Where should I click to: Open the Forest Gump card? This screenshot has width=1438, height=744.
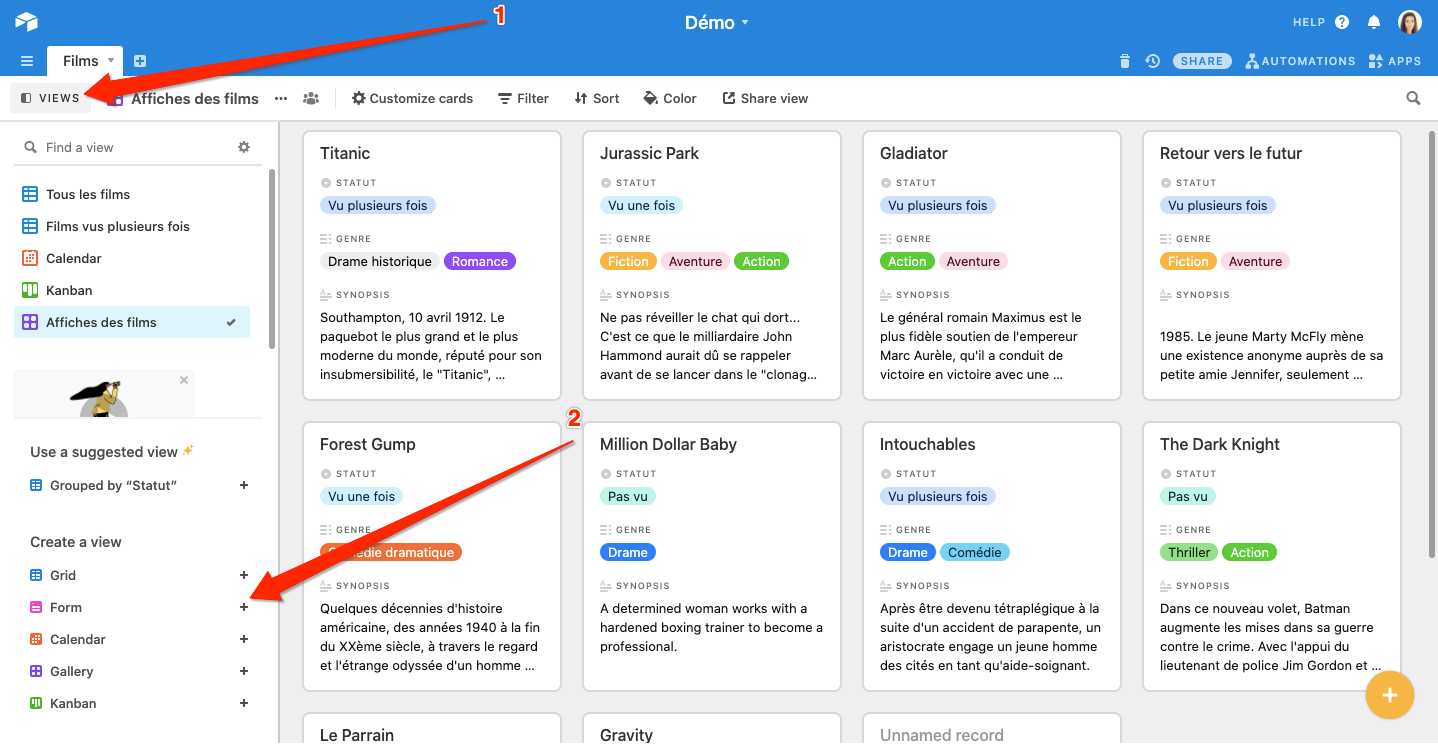click(431, 556)
